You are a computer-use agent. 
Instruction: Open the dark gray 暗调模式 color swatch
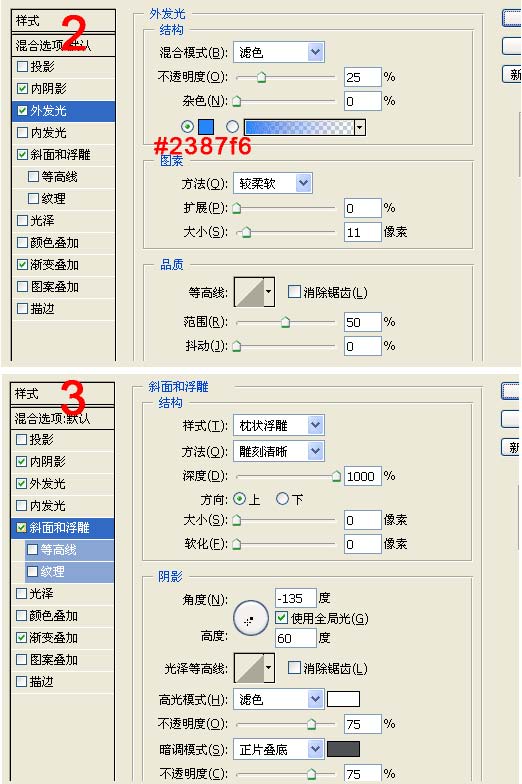(x=343, y=749)
